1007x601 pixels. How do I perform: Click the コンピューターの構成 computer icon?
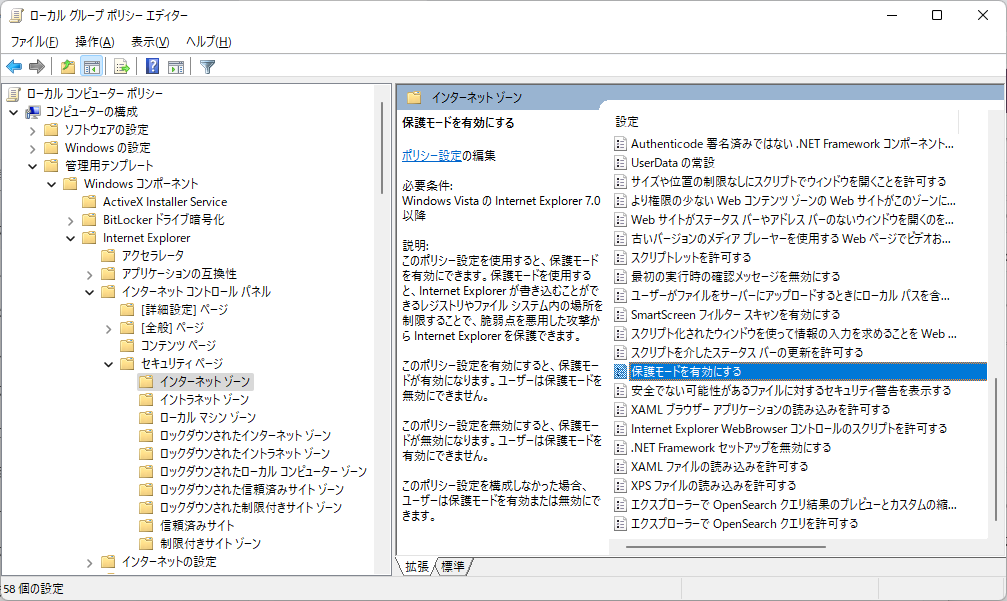pos(33,112)
